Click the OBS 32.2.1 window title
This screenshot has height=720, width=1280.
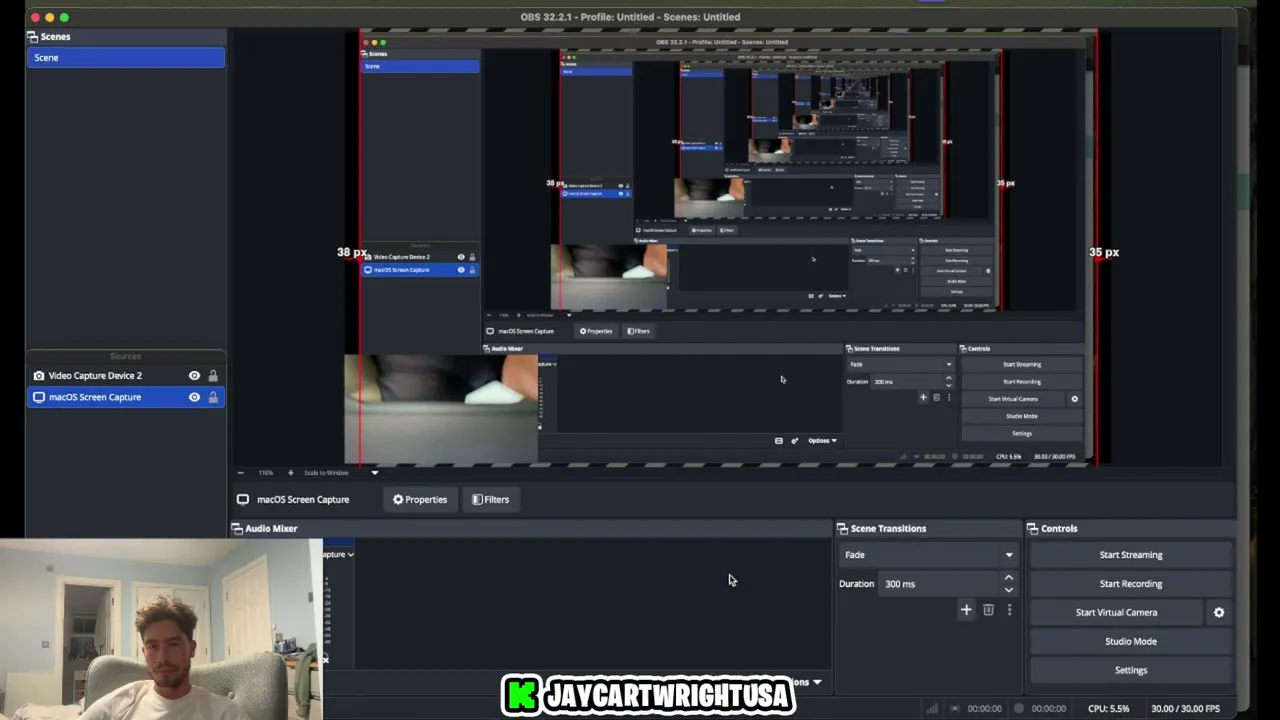coord(630,17)
